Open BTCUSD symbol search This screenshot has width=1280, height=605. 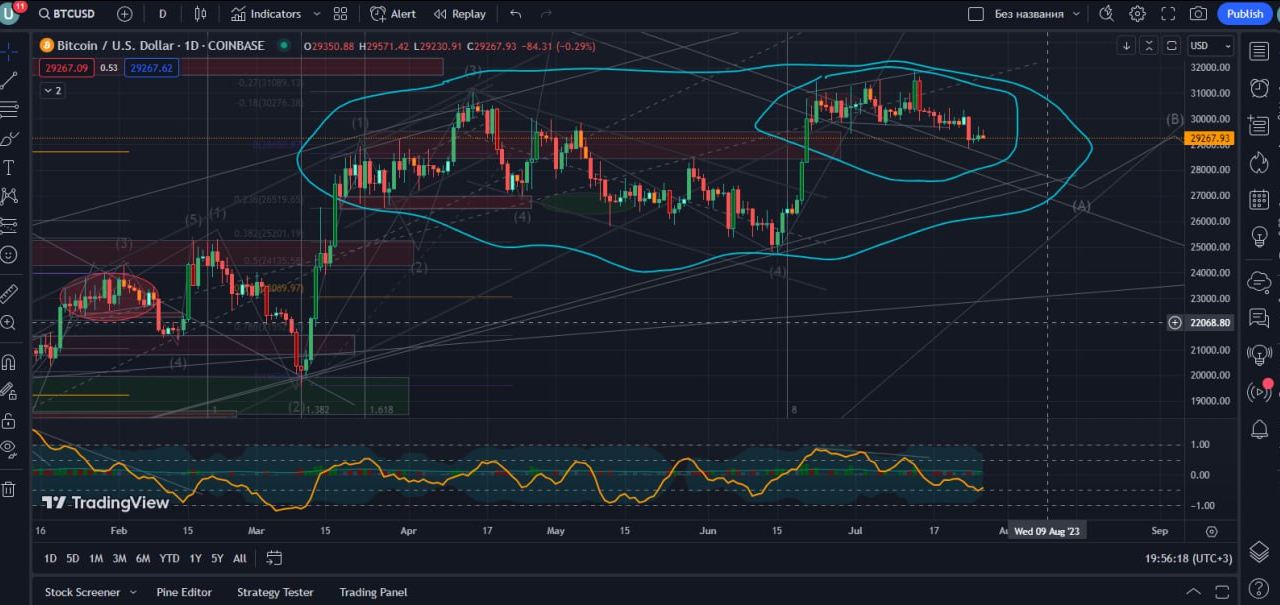66,14
